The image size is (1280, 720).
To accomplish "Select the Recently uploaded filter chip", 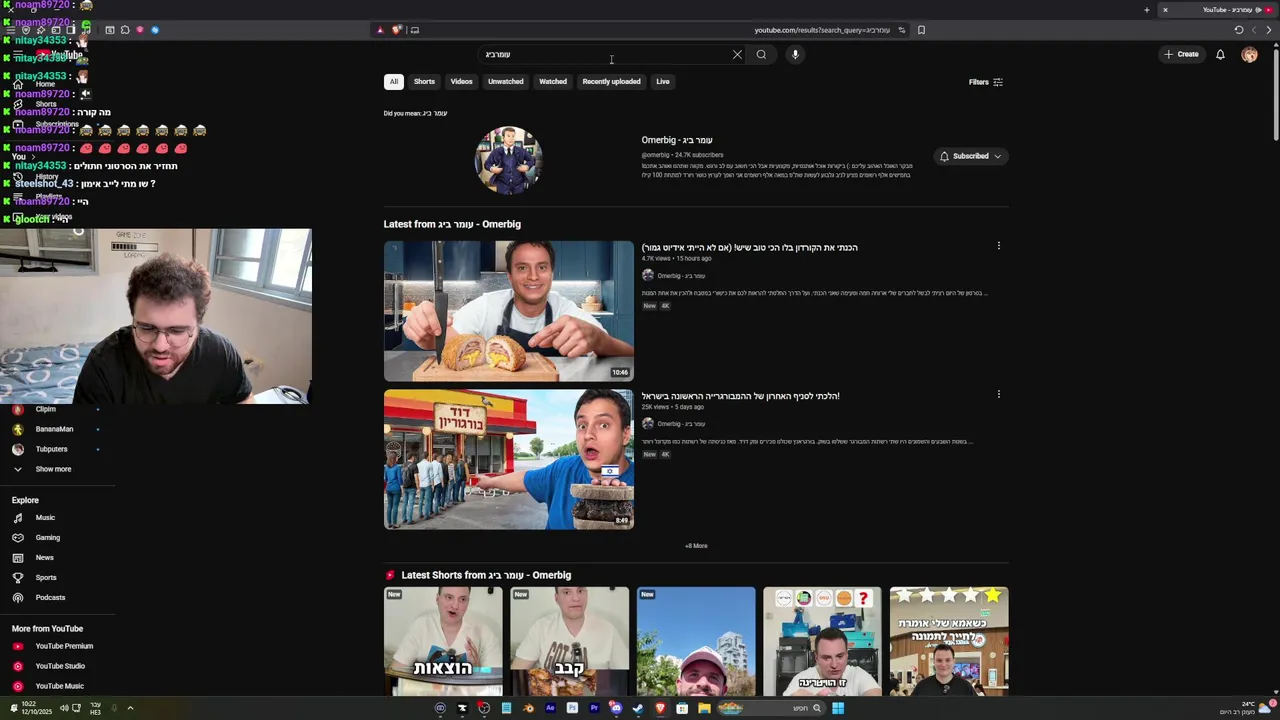I will [x=611, y=82].
